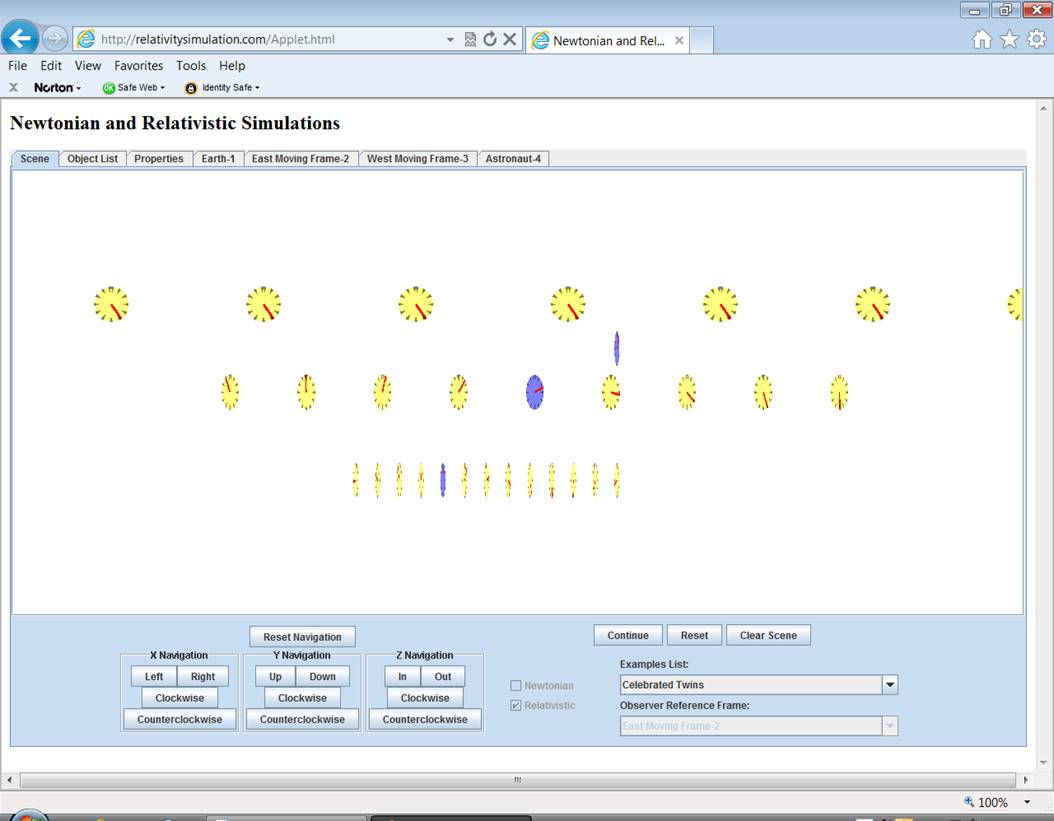Click the browser back arrow button

pos(20,39)
